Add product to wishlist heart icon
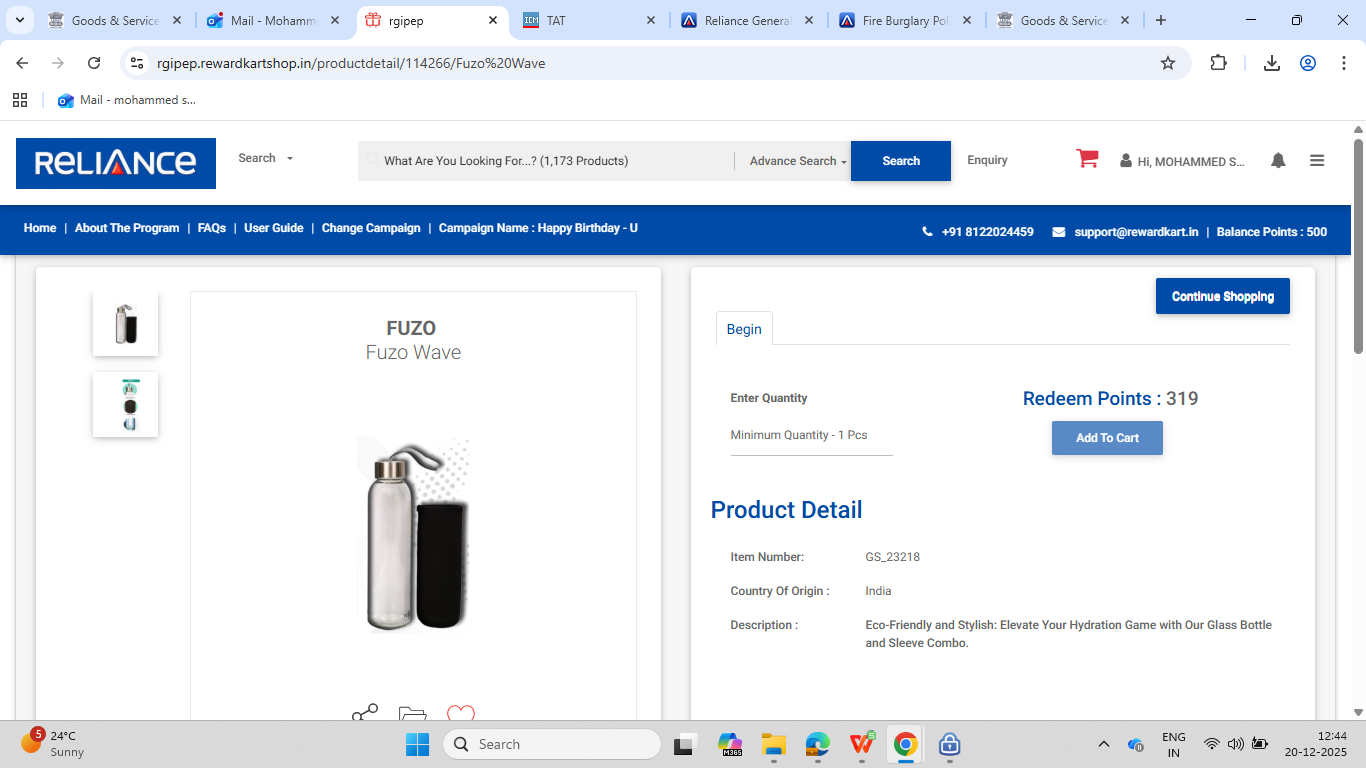Screen dimensions: 1366x768 coord(460,714)
